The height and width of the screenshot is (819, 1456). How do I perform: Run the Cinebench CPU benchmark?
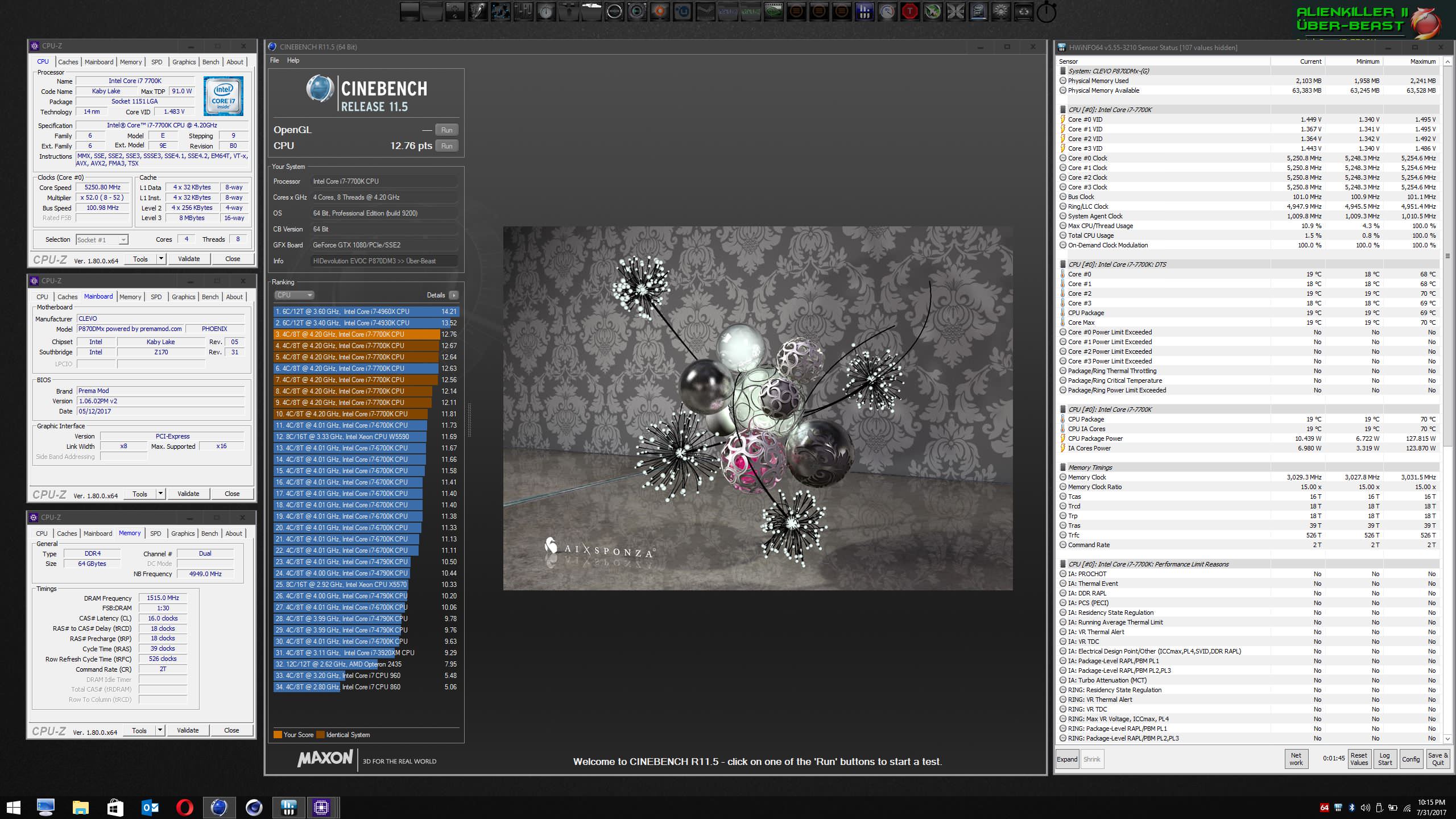point(447,146)
